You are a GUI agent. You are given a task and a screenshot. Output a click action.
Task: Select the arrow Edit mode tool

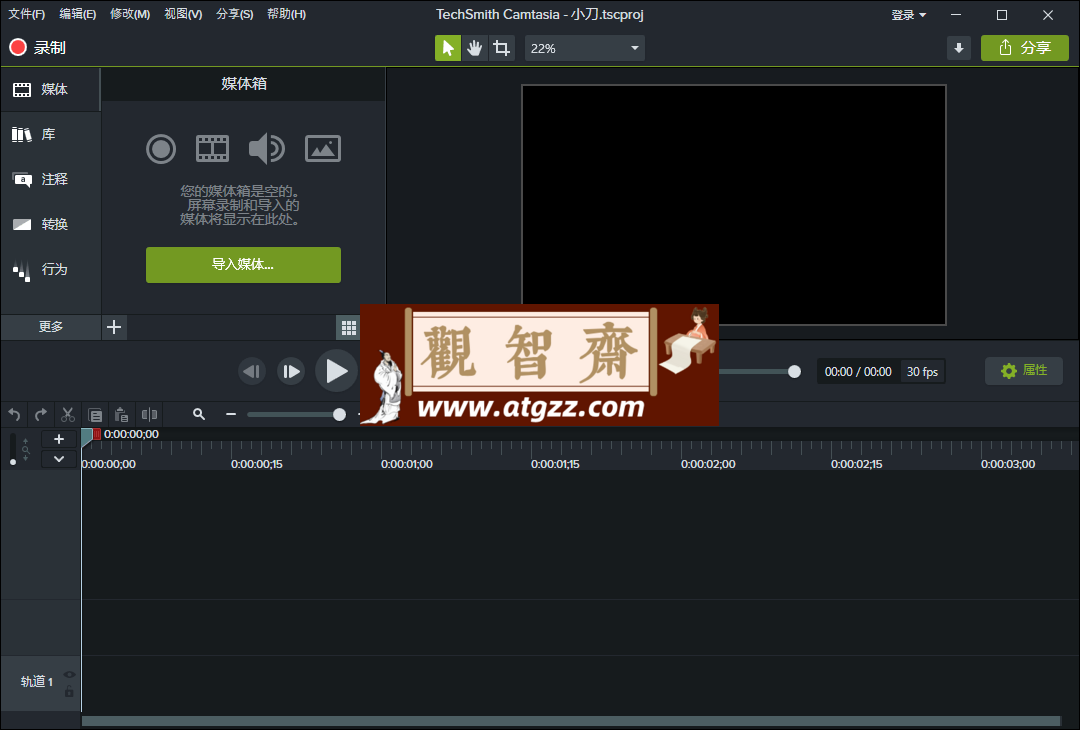[x=448, y=48]
